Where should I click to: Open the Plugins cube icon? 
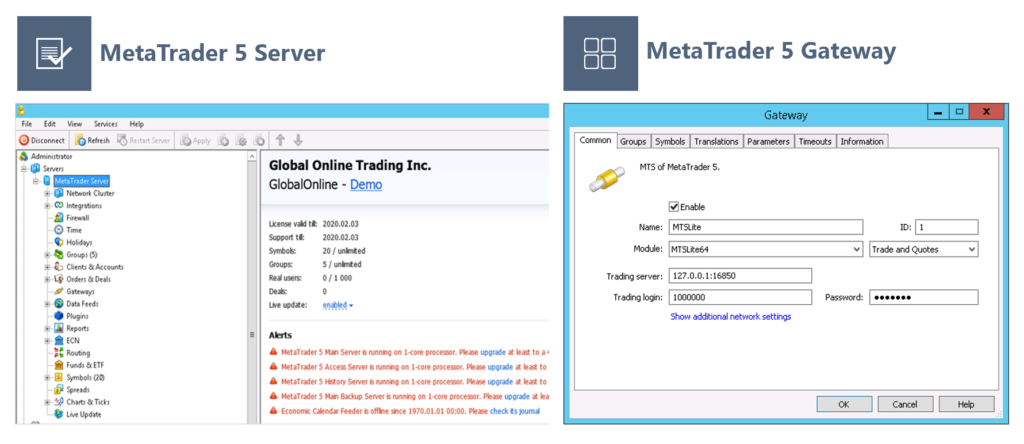[59, 316]
